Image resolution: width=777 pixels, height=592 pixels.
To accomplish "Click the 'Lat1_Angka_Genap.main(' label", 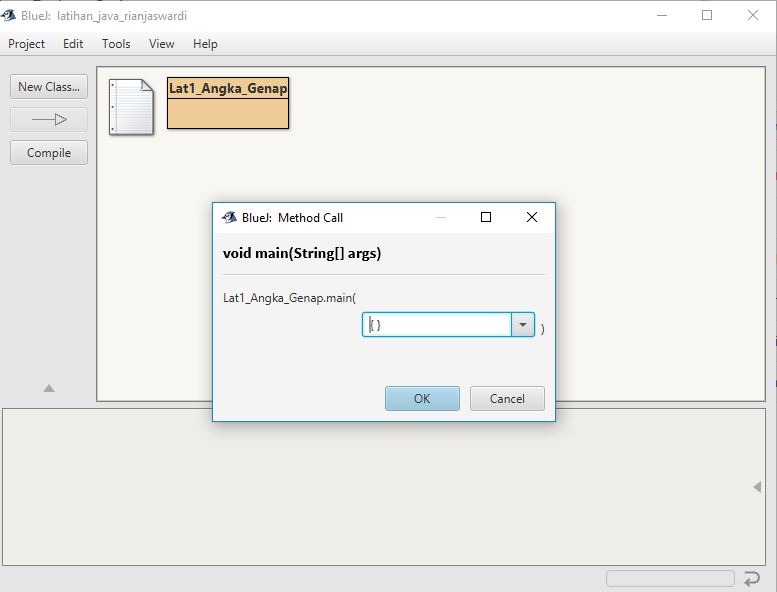I will (289, 298).
